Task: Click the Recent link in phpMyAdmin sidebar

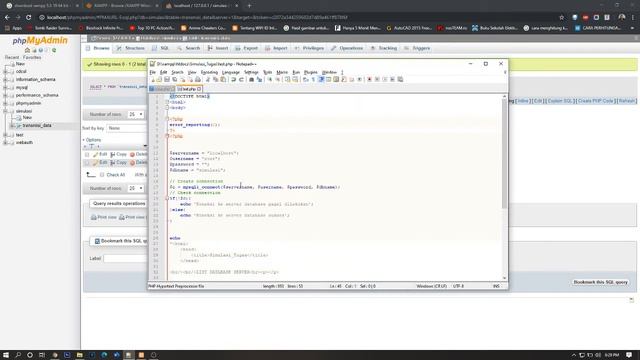Action: [x=12, y=58]
